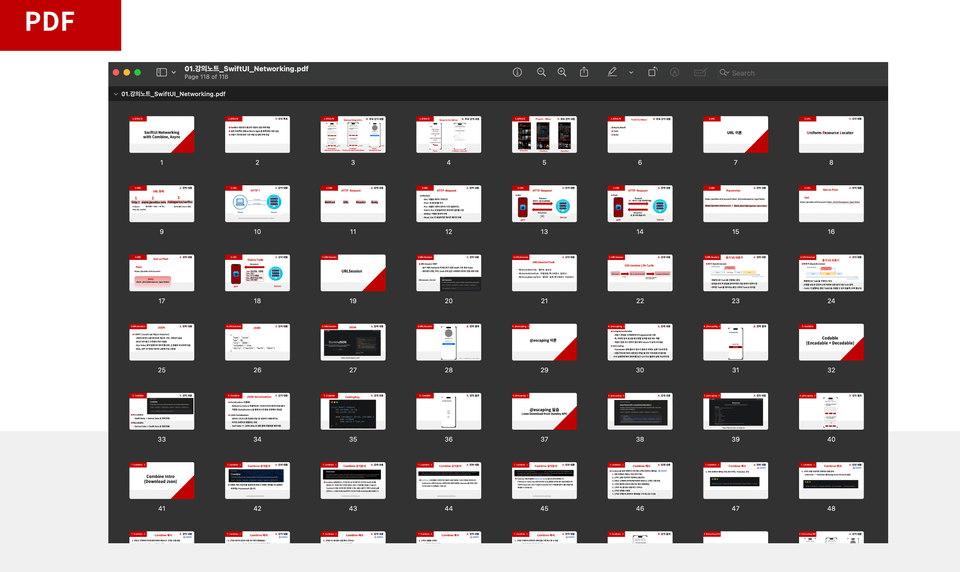This screenshot has height=572, width=960.
Task: Select page 27 thumbnail with dark code screen
Action: (x=353, y=342)
